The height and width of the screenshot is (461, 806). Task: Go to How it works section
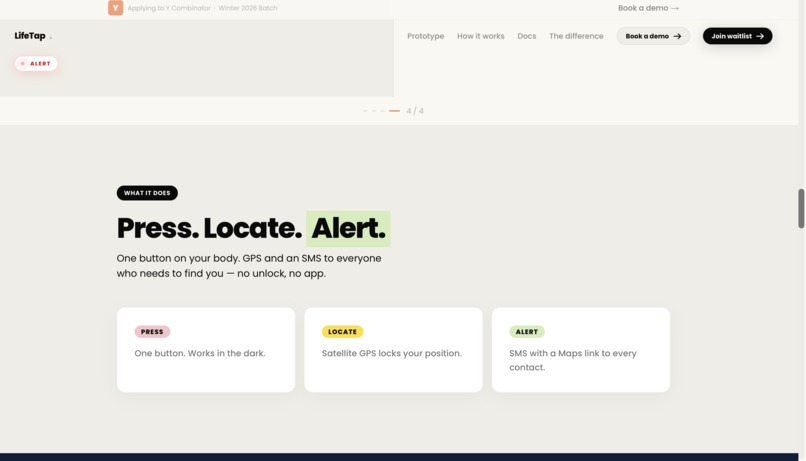[480, 36]
